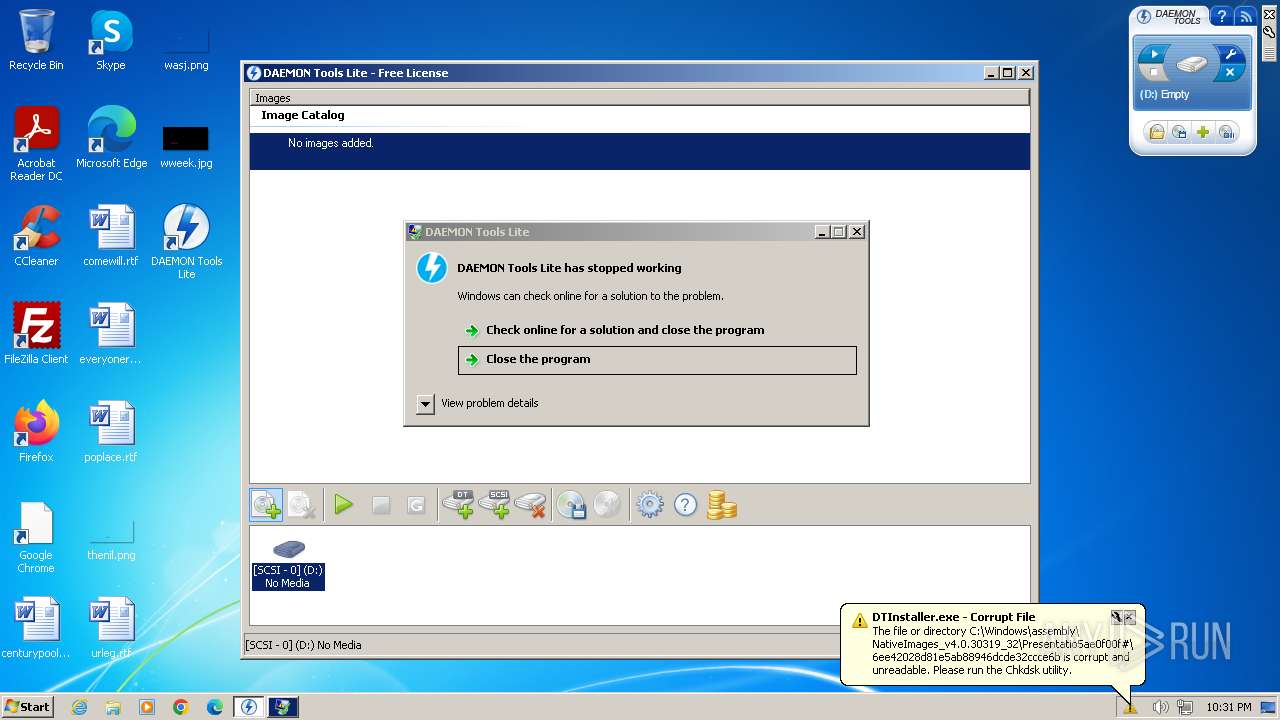Click the green Mount play icon
The image size is (1280, 720).
tap(344, 505)
